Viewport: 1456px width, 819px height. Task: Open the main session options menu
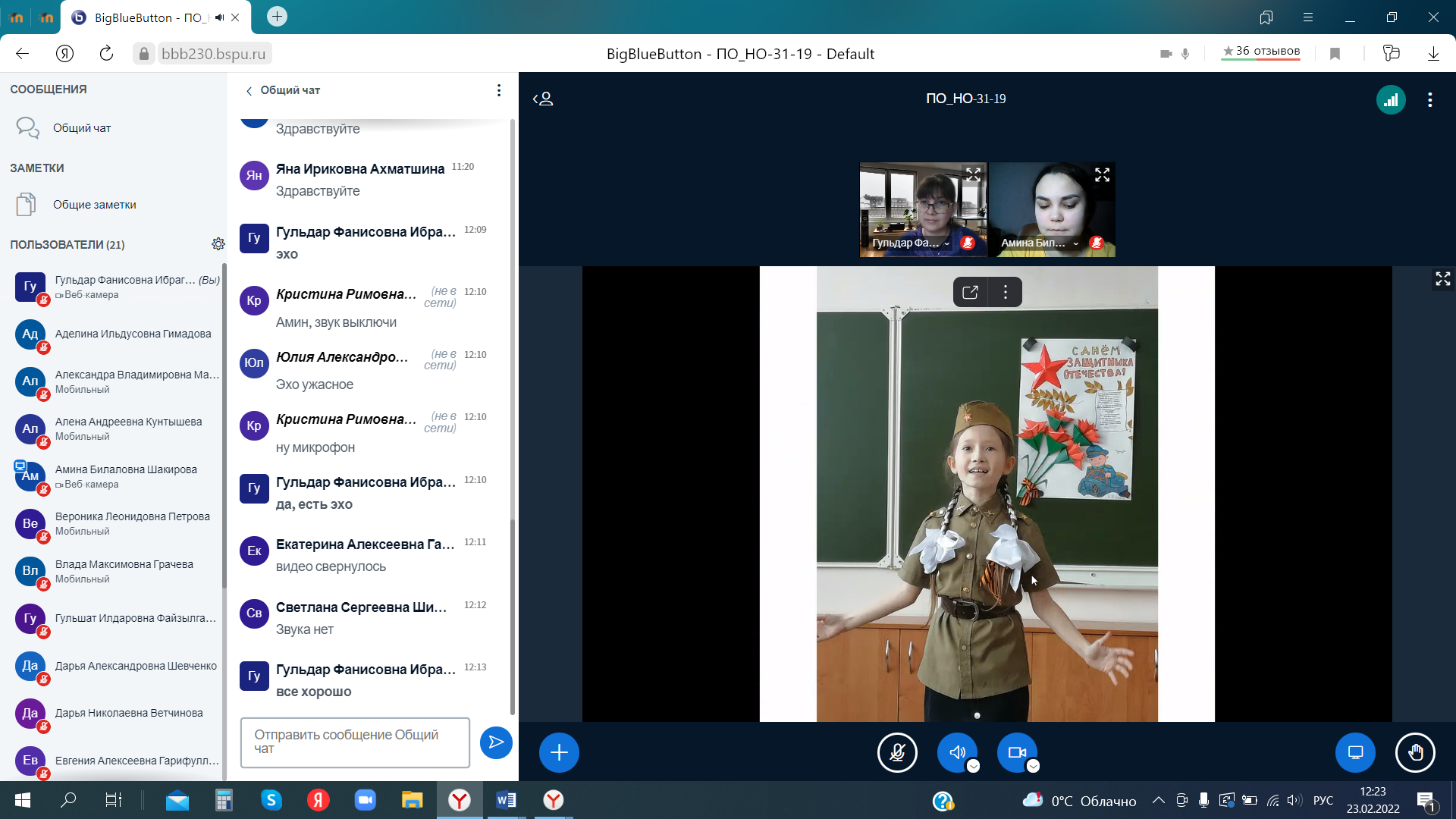pyautogui.click(x=1429, y=99)
